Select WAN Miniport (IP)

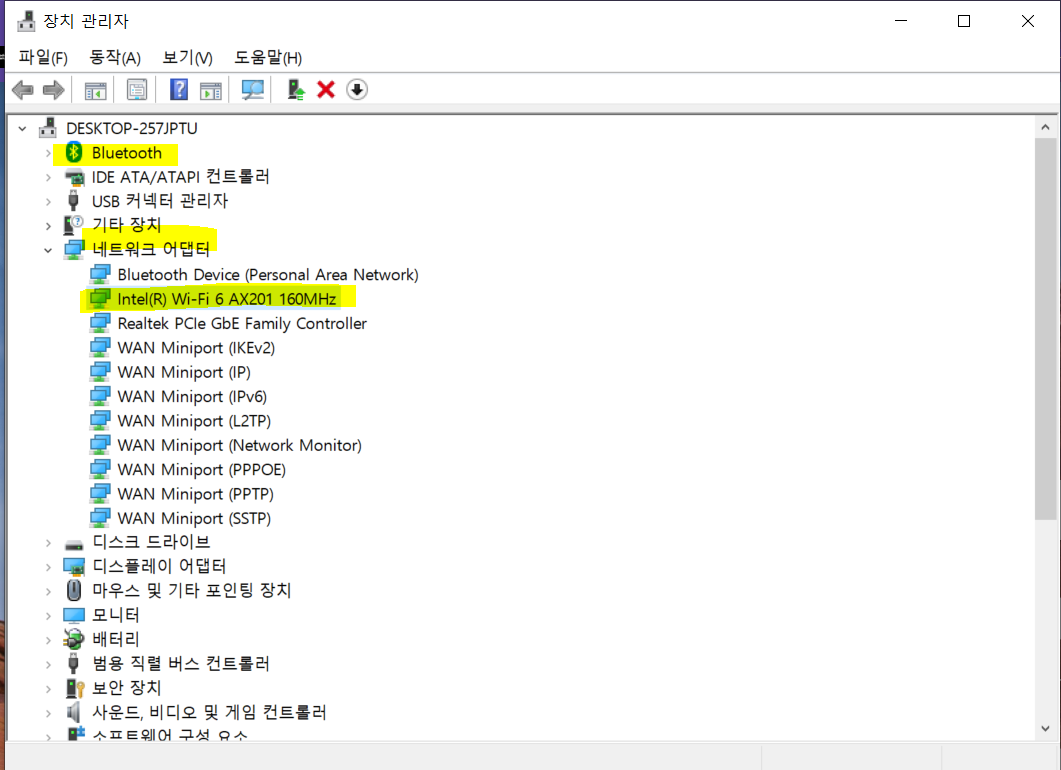point(184,372)
